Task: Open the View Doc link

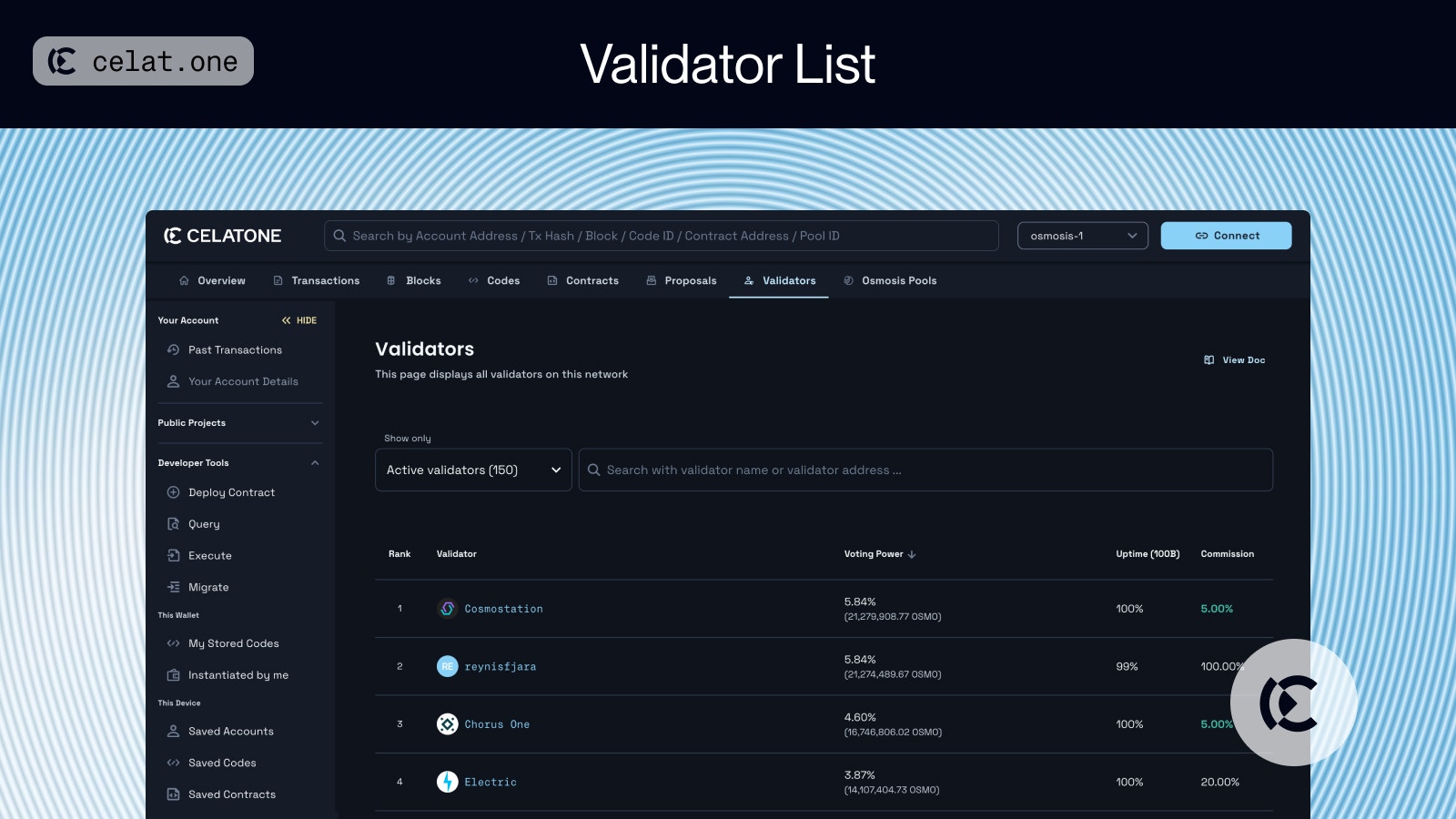Action: tap(1235, 360)
